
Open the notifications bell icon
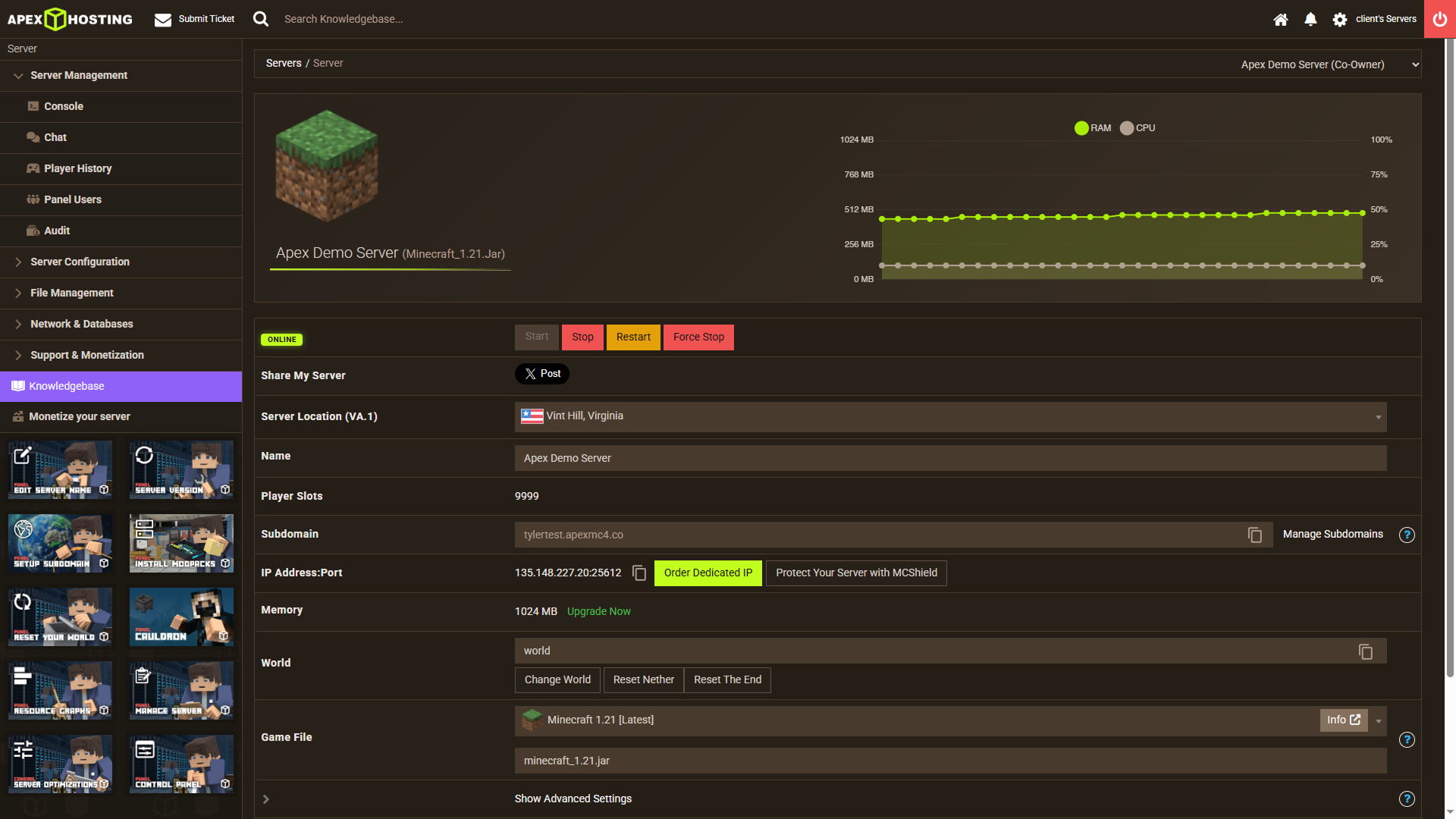coord(1310,19)
